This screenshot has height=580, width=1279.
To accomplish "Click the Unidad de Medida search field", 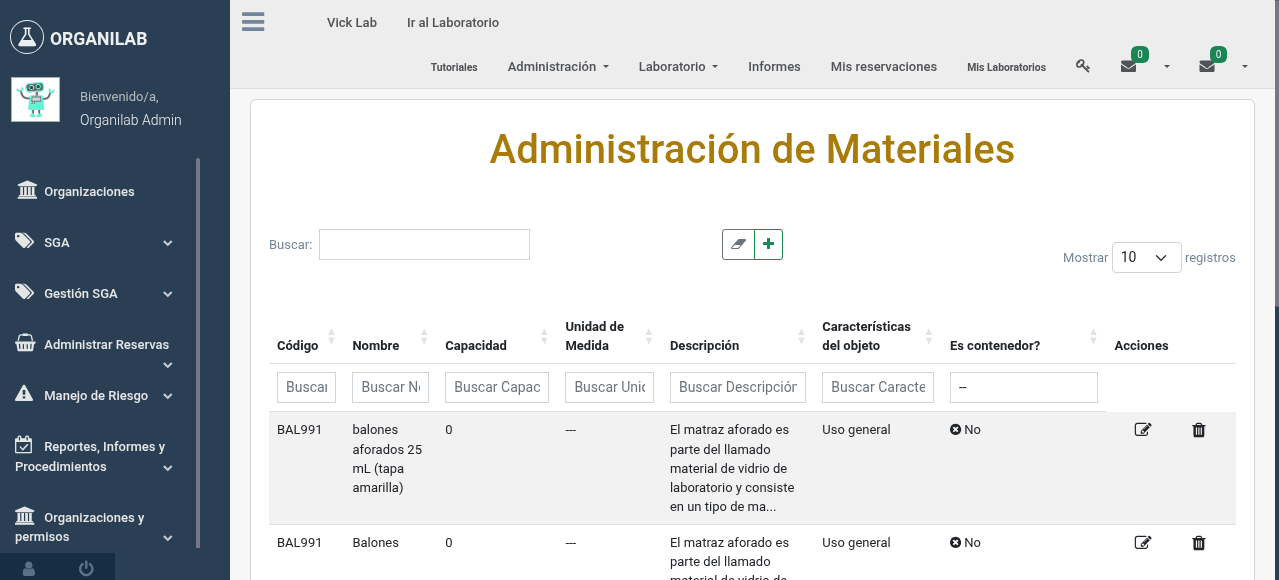I will pyautogui.click(x=609, y=387).
